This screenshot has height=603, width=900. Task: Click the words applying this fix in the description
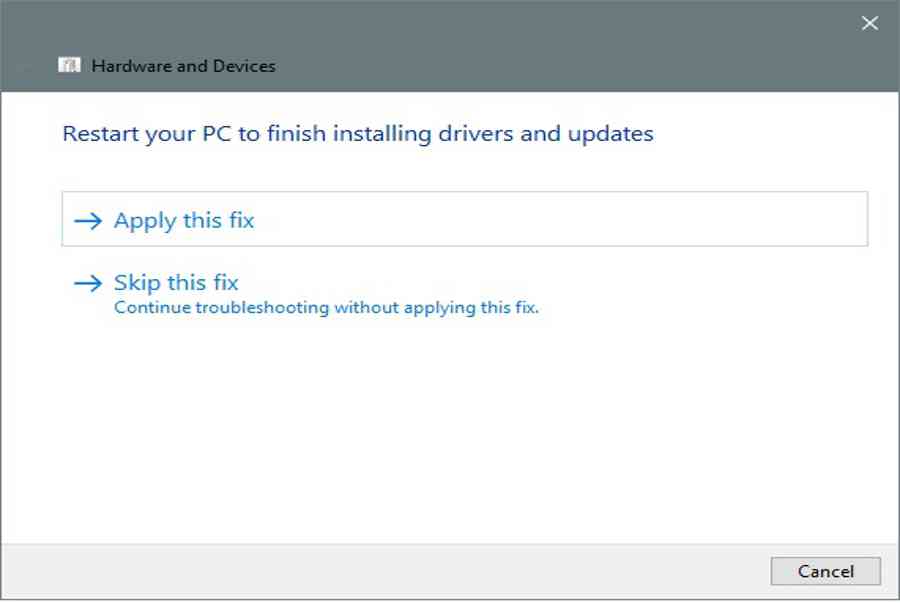[x=471, y=308]
